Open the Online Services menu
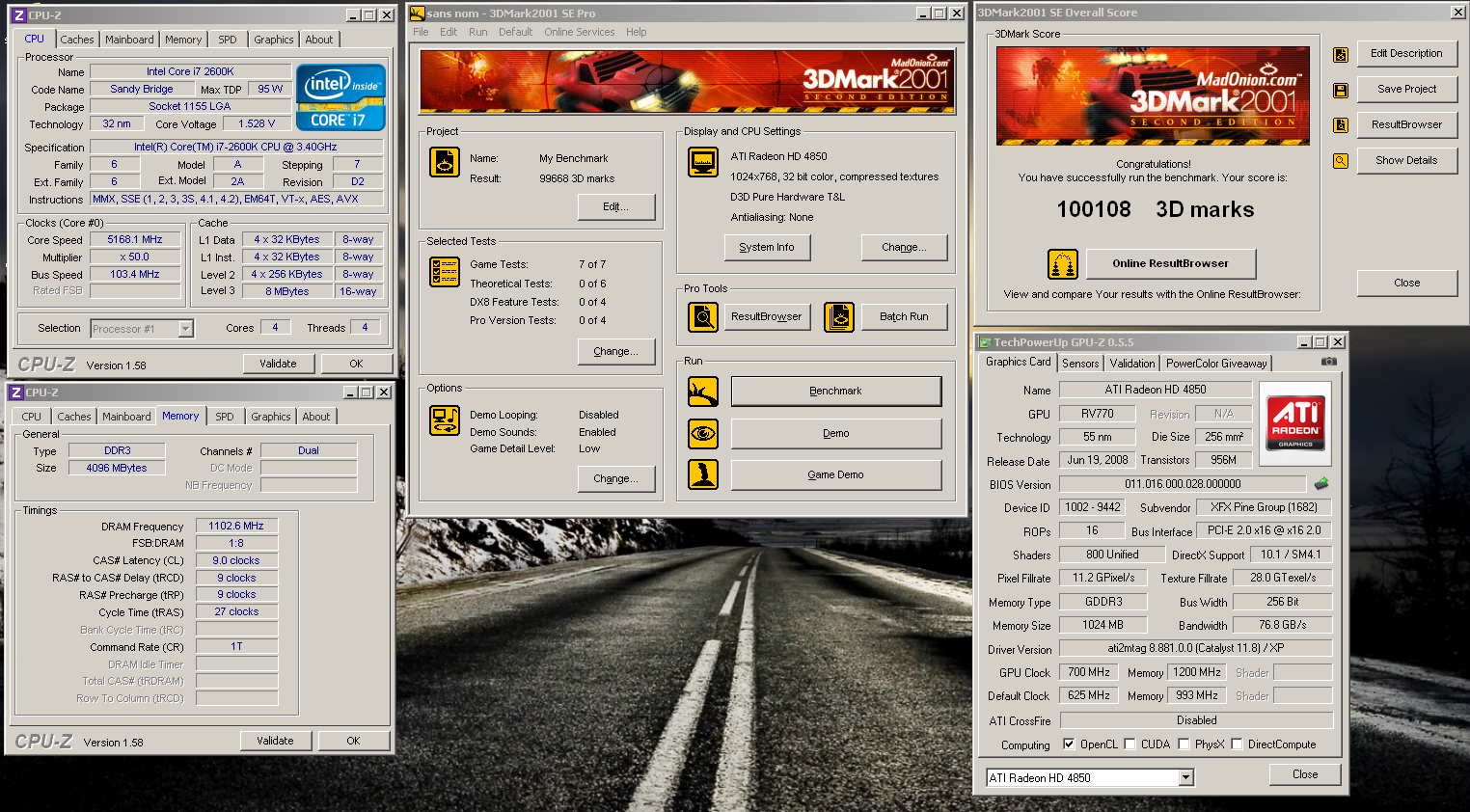1470x812 pixels. pos(579,32)
